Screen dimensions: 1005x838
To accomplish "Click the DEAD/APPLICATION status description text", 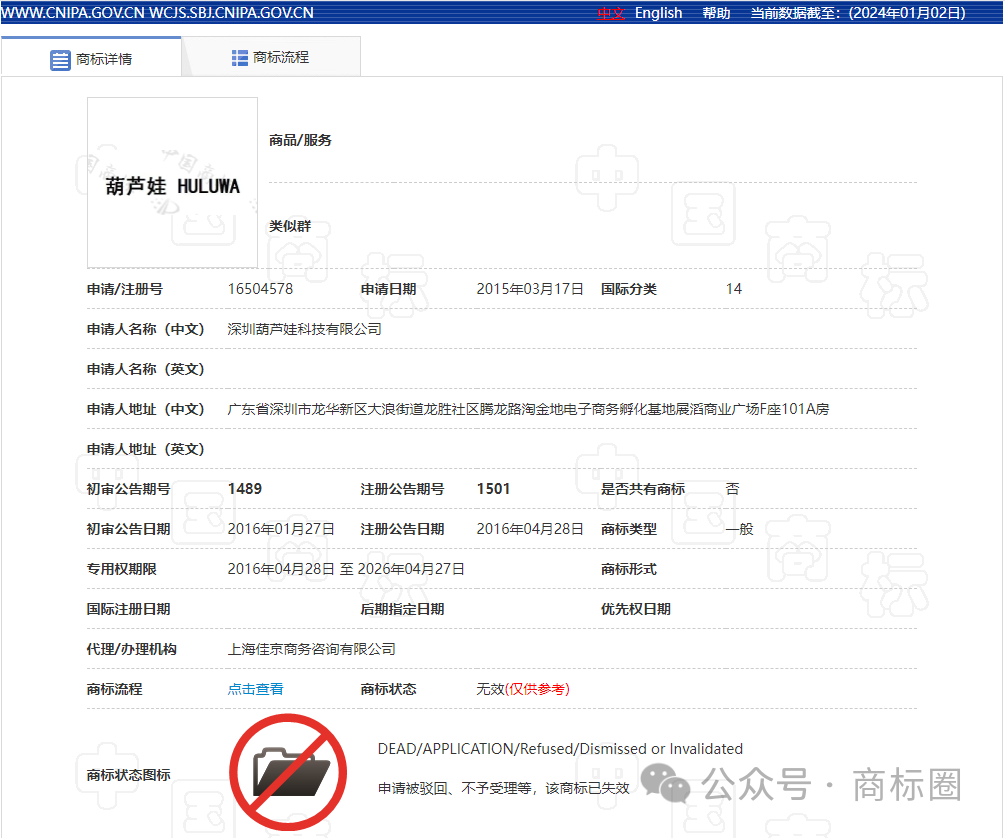I will pyautogui.click(x=560, y=749).
